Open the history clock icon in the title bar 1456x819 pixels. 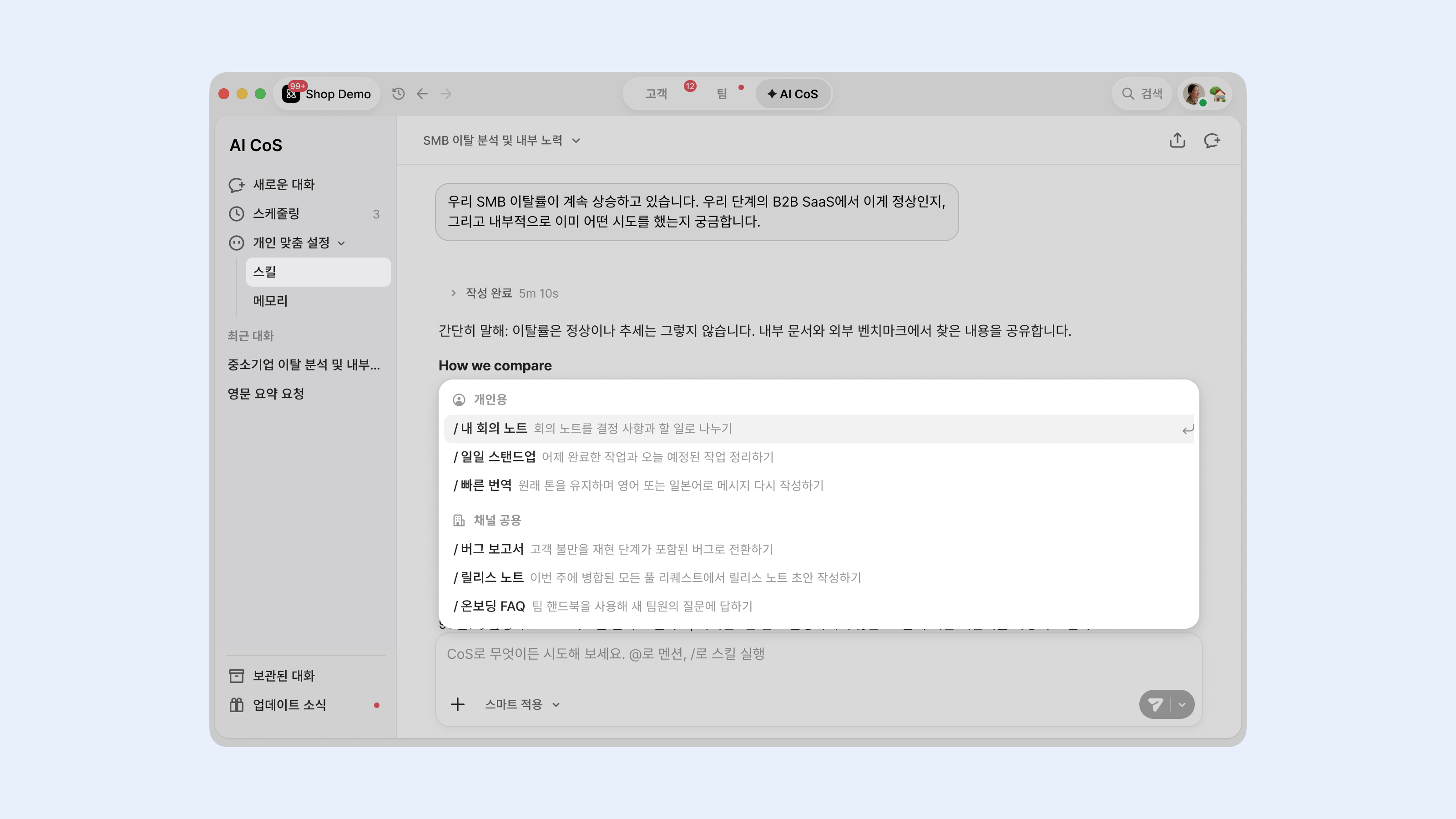[399, 94]
